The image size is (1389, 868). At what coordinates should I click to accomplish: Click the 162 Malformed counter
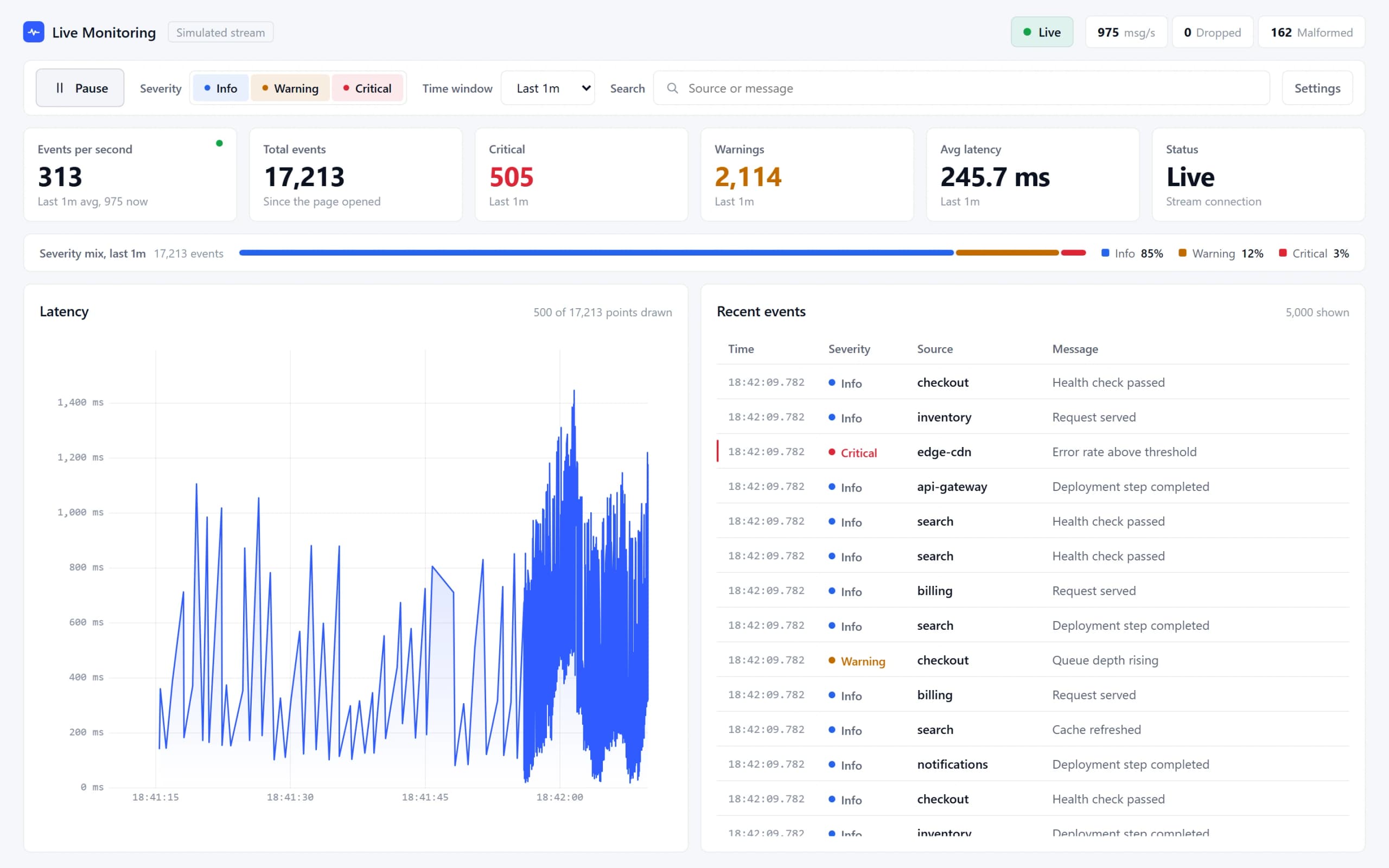click(1311, 32)
